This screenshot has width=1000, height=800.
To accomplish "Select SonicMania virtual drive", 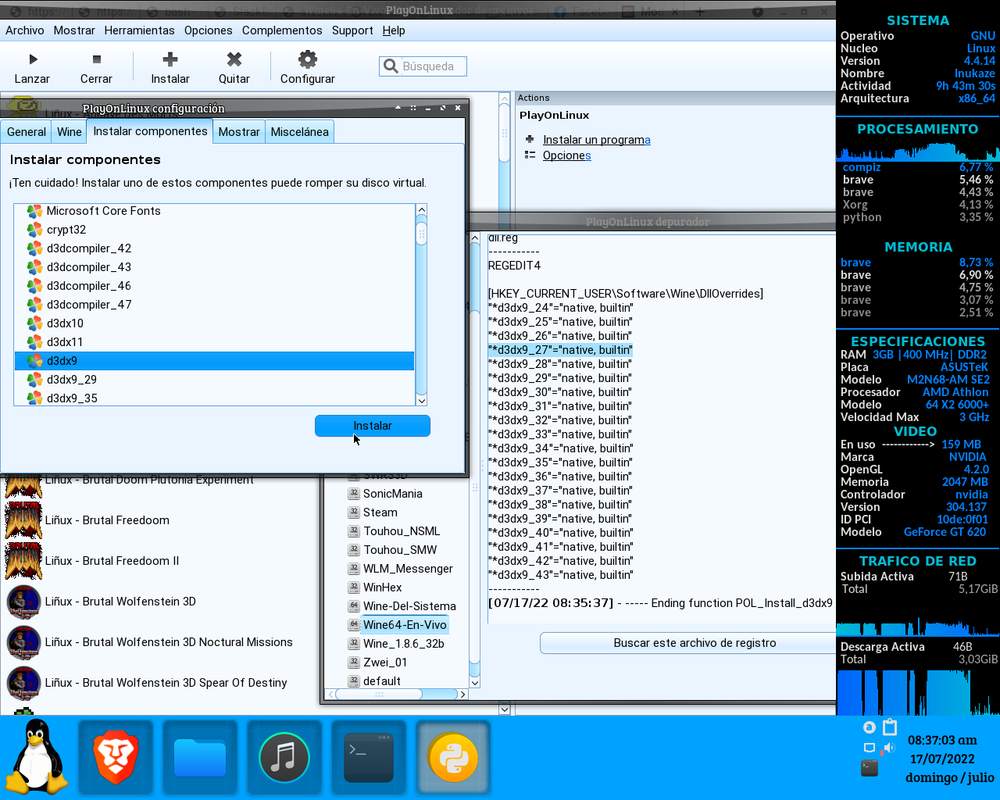I will coord(392,494).
